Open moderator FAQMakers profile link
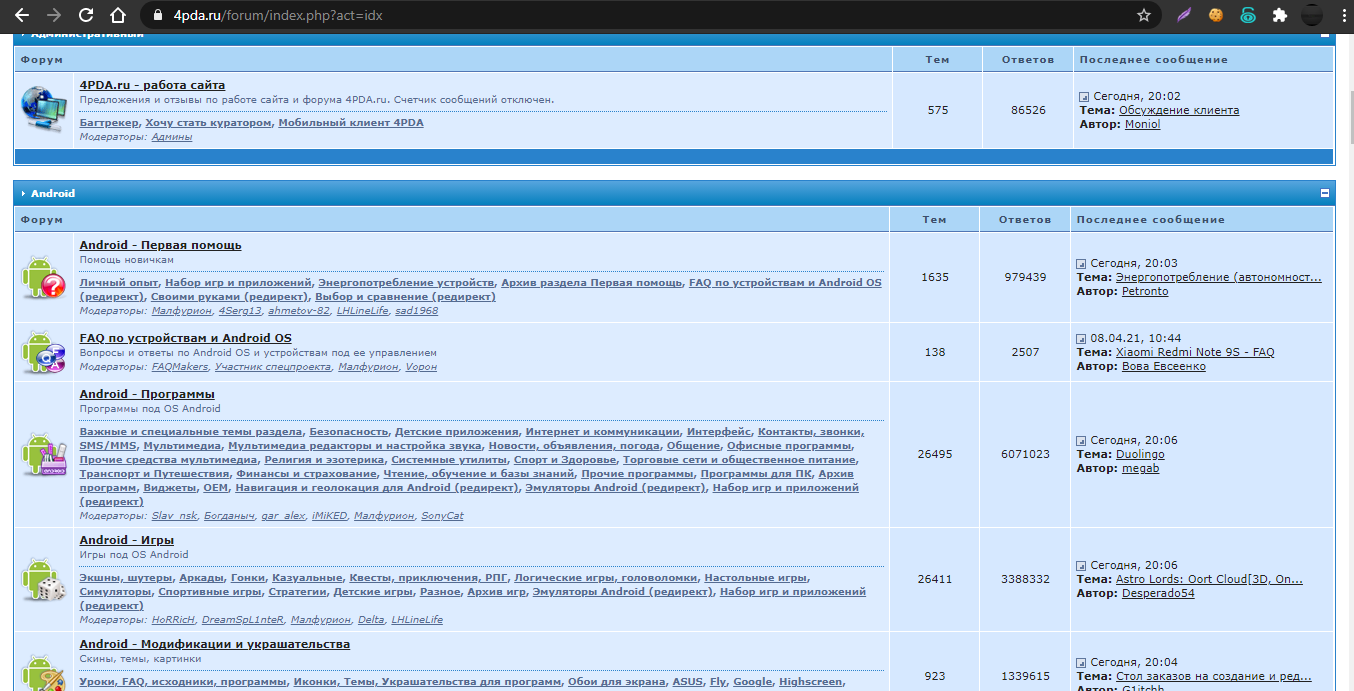Viewport: 1354px width, 691px height. click(x=179, y=367)
